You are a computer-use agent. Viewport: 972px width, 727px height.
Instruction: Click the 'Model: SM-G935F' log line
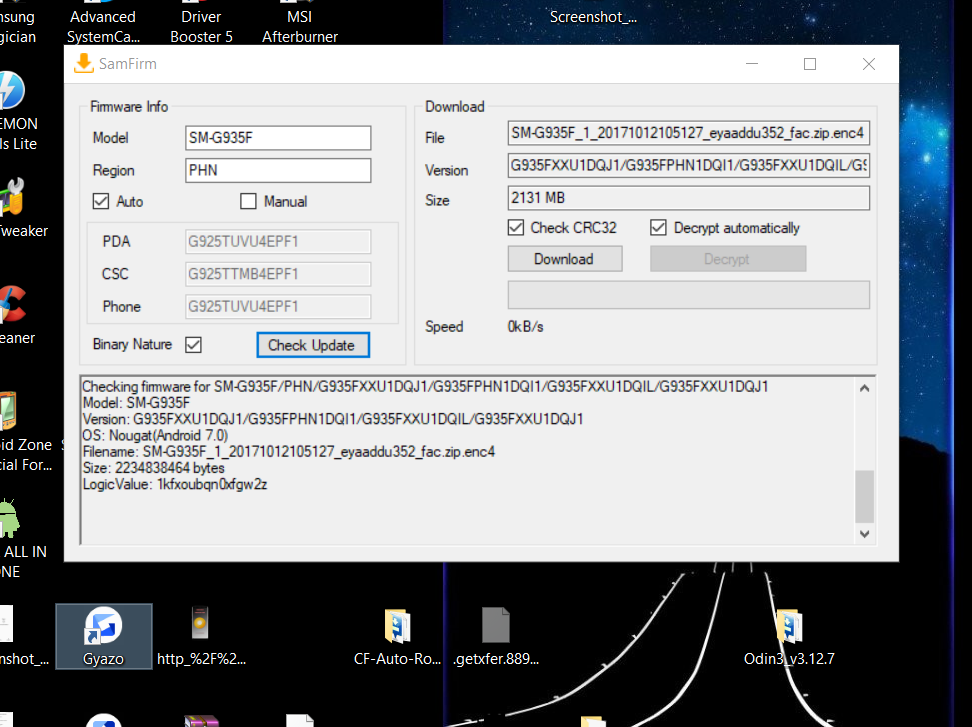click(x=136, y=403)
